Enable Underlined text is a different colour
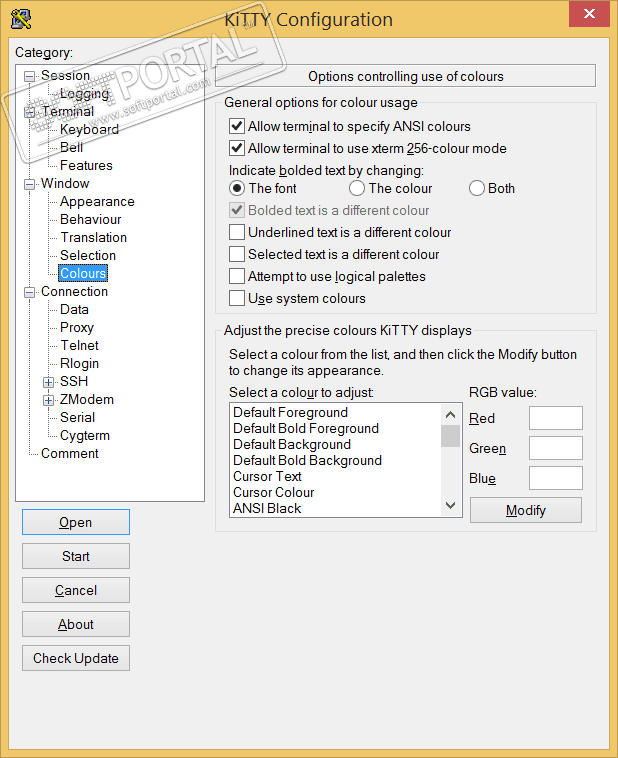Viewport: 618px width, 758px height. [x=236, y=233]
